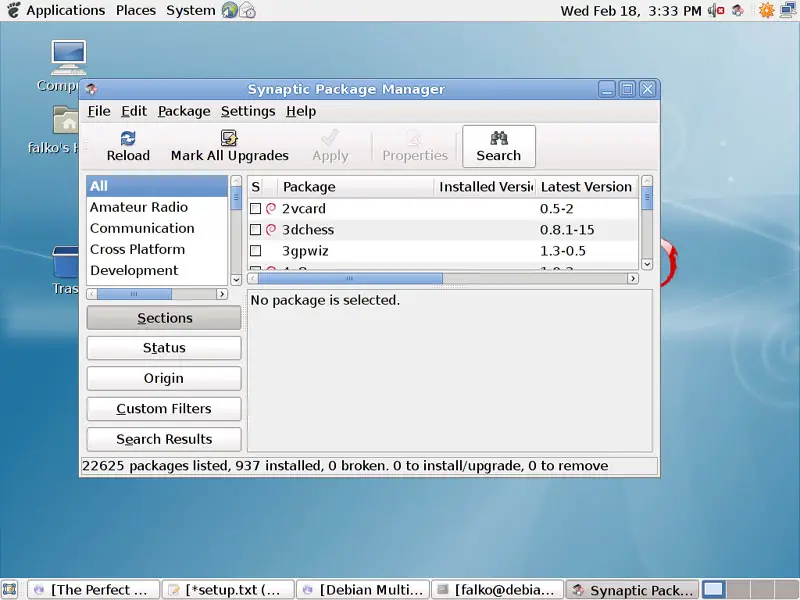Viewport: 800px width, 600px height.
Task: Select the Cross Platform section
Action: [x=157, y=249]
